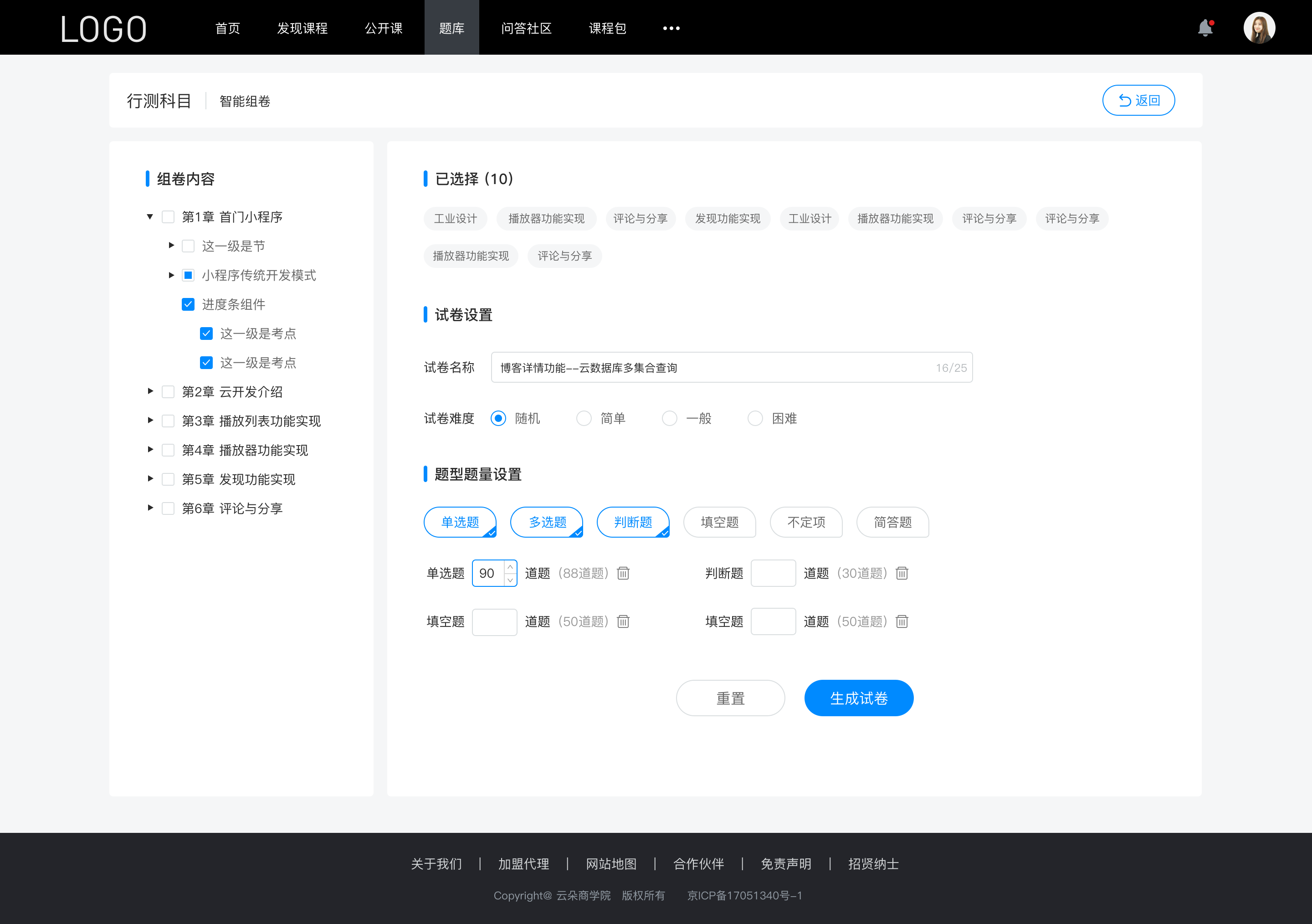Click the notification bell icon
The width and height of the screenshot is (1312, 924).
[1207, 27]
